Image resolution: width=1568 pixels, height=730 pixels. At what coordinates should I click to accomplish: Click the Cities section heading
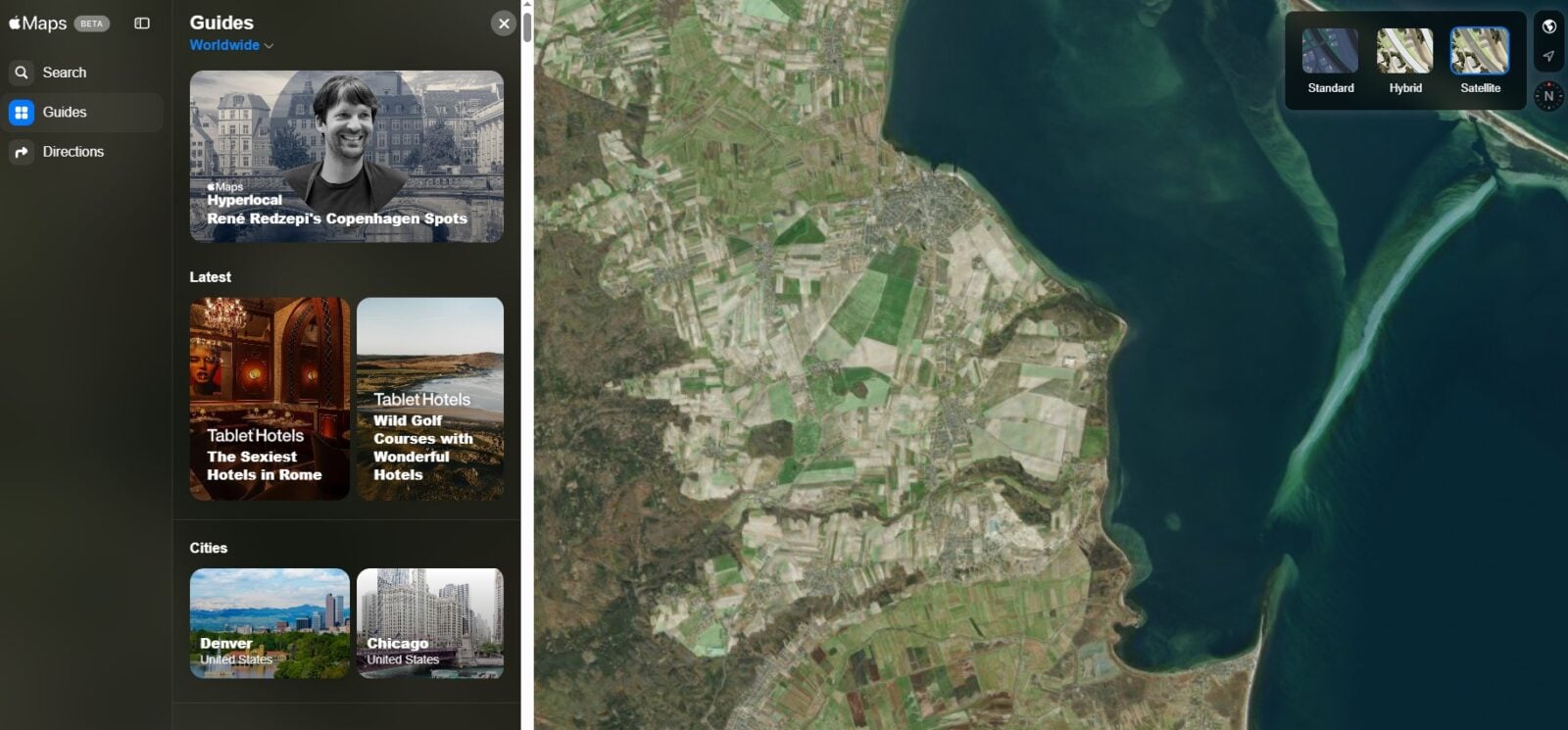(208, 548)
